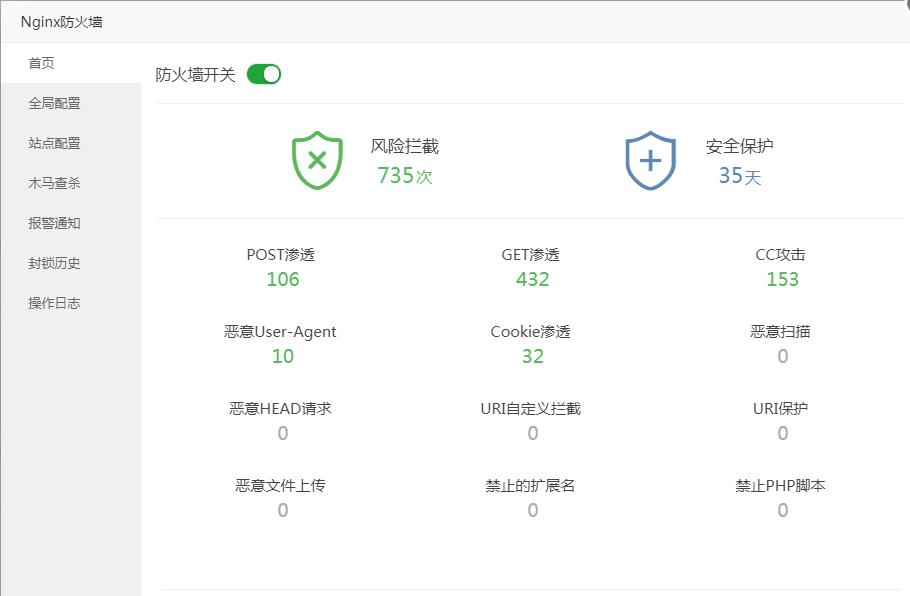Viewport: 910px width, 596px height.
Task: Open the 站点配置 tab
Action: (x=71, y=143)
